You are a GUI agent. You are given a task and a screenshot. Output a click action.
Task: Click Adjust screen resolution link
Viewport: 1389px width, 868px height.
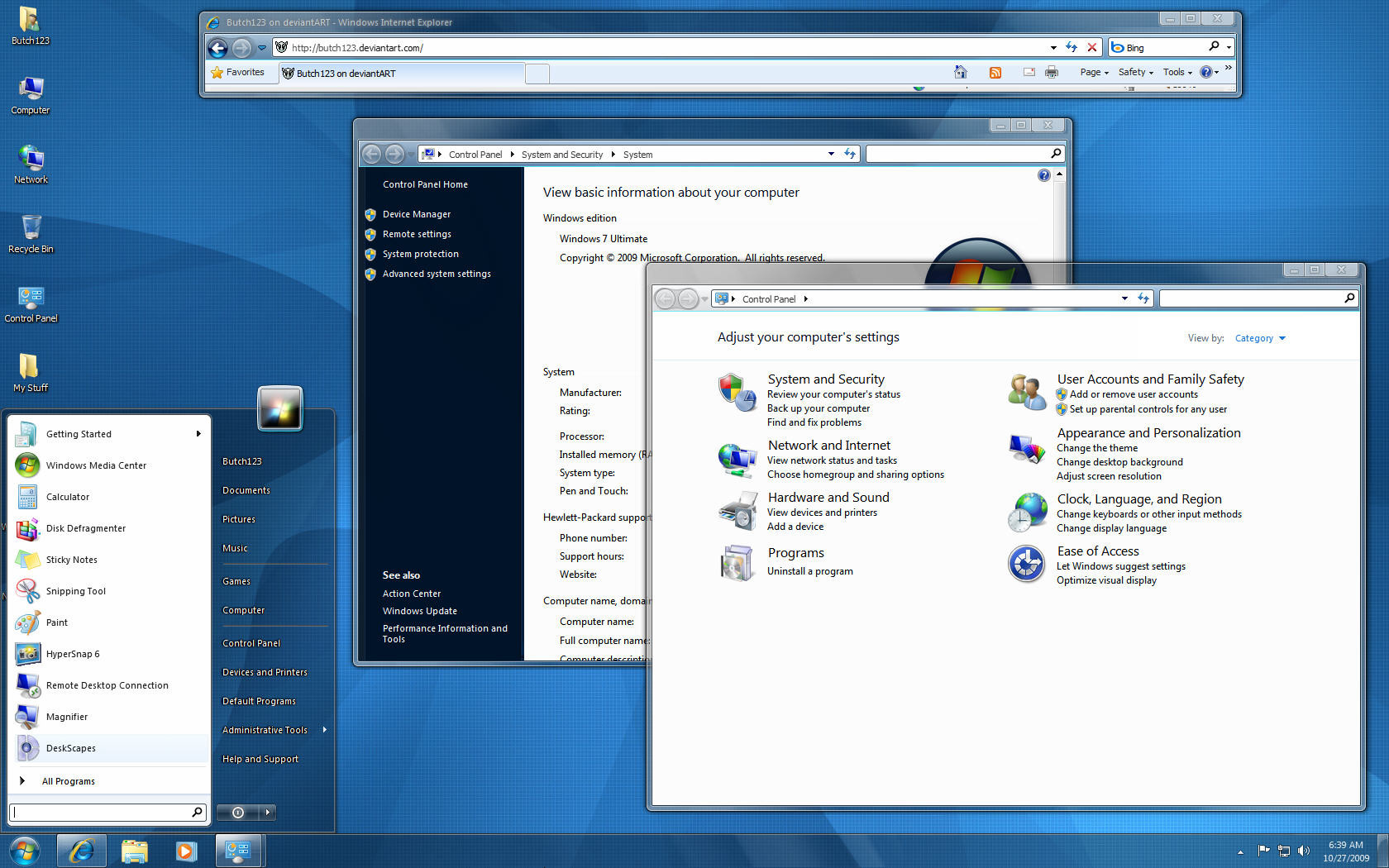pos(1109,476)
